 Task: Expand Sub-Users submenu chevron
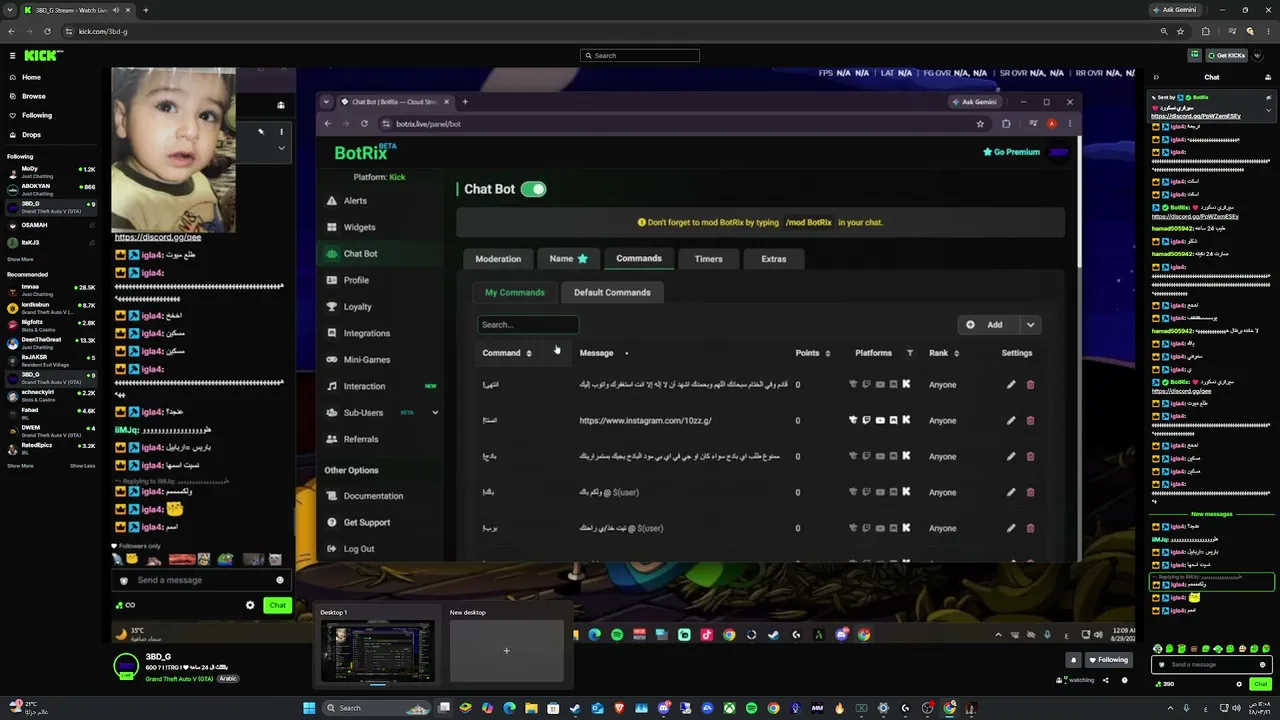point(435,413)
